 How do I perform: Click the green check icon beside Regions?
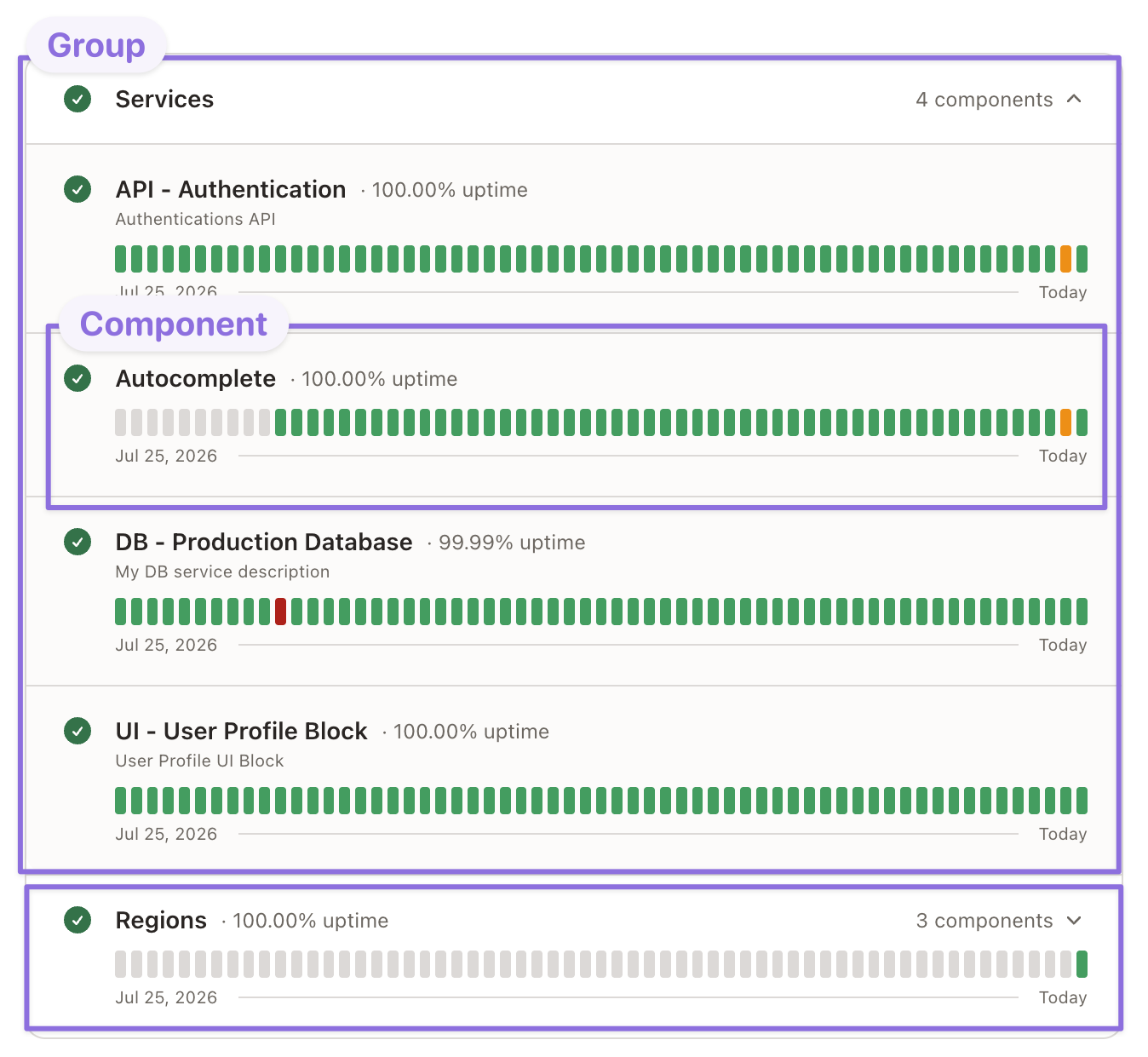click(77, 920)
